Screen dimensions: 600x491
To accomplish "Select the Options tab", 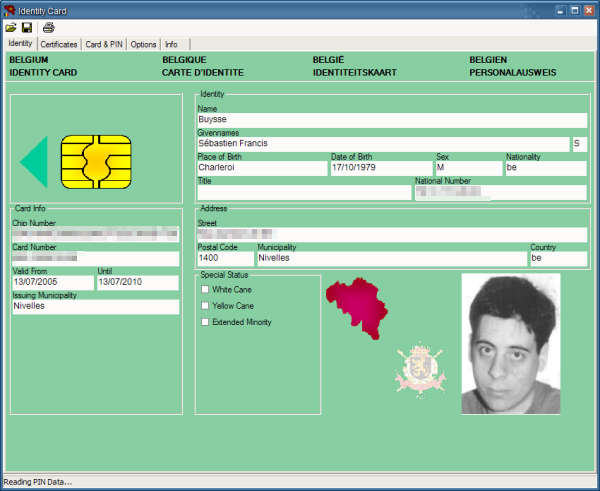I will point(143,45).
